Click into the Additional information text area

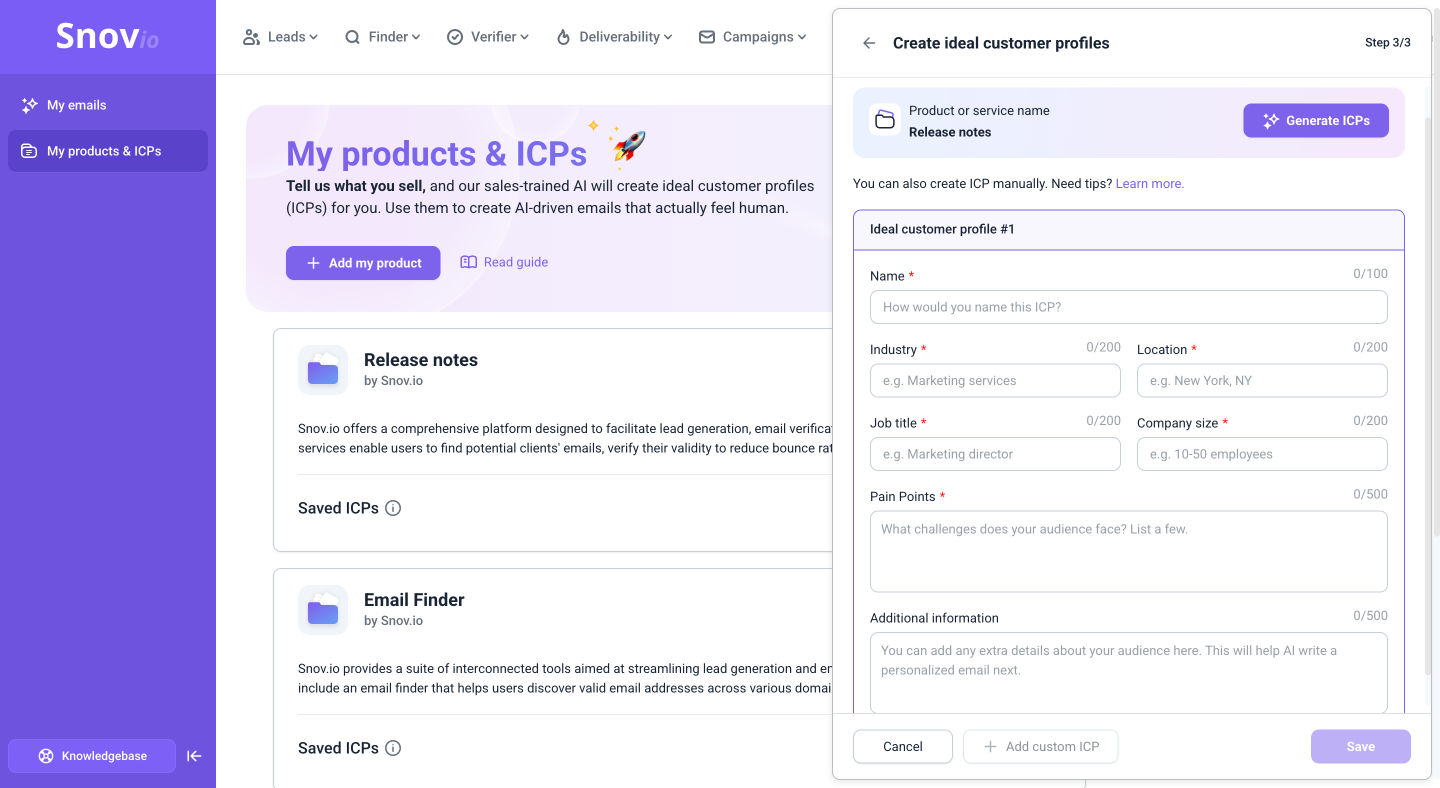point(1129,673)
